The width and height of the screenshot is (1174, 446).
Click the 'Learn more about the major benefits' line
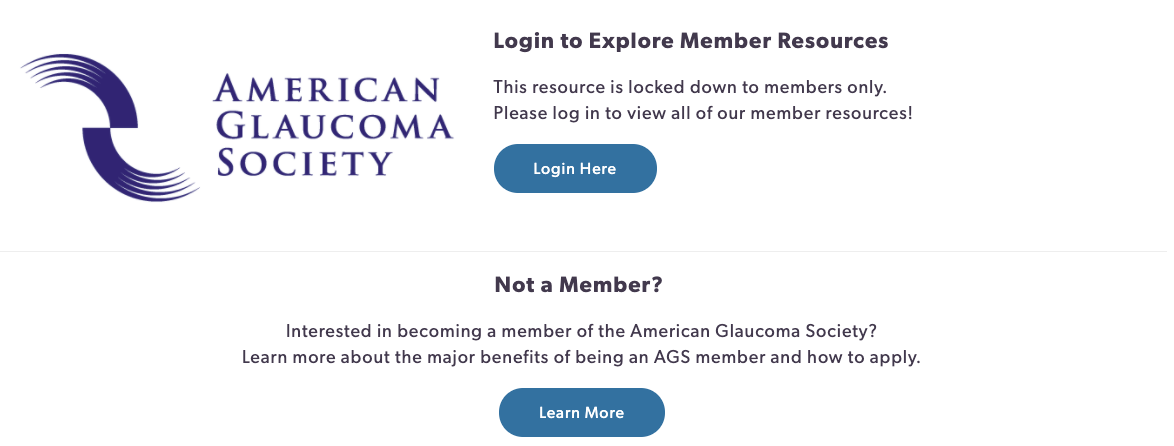tap(581, 357)
